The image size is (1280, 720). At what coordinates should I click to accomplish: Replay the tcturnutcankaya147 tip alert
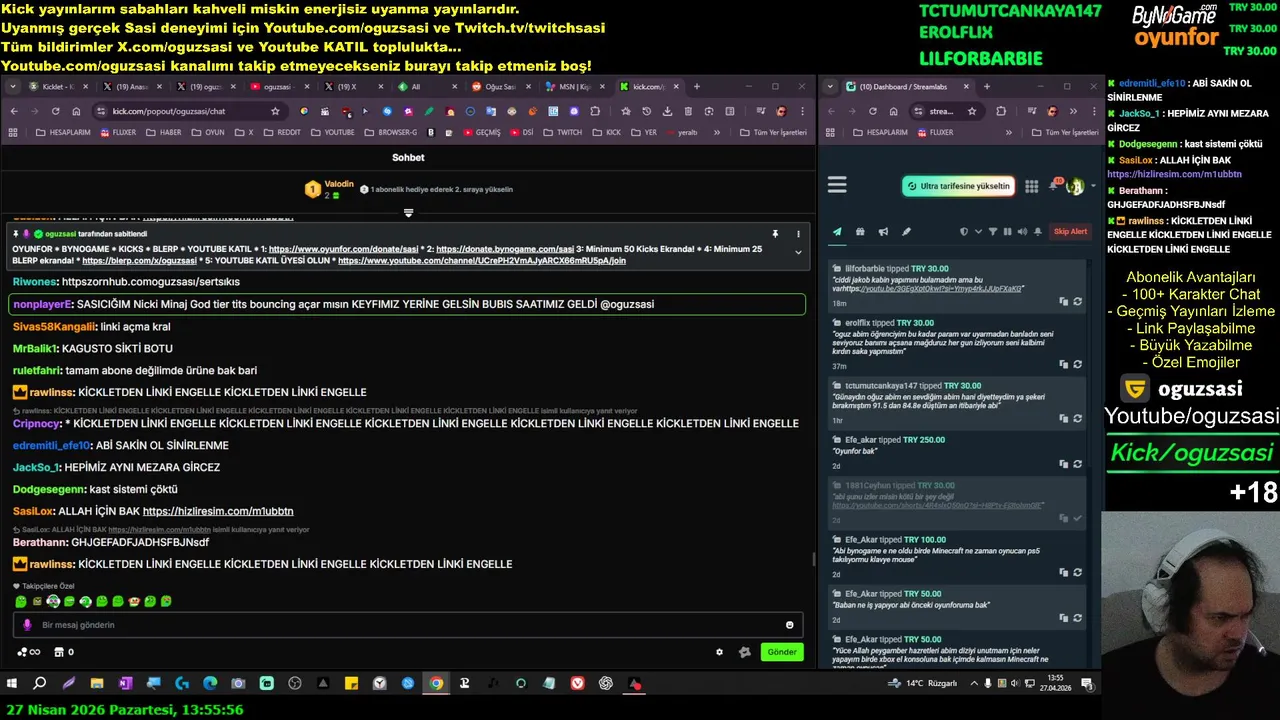point(1077,418)
